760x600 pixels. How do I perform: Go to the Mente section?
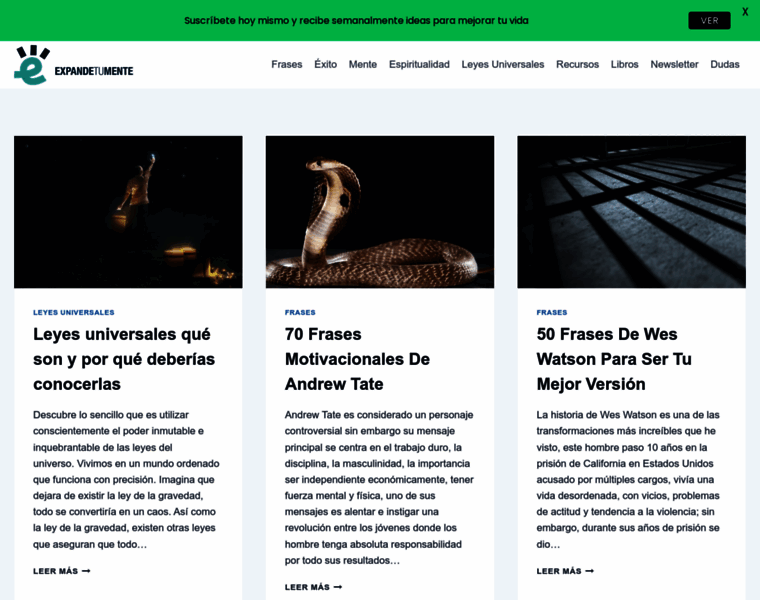click(x=363, y=64)
